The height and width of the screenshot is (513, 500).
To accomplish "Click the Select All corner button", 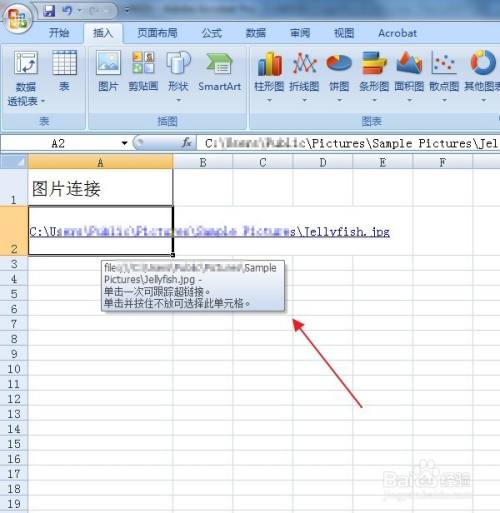I will (x=14, y=162).
